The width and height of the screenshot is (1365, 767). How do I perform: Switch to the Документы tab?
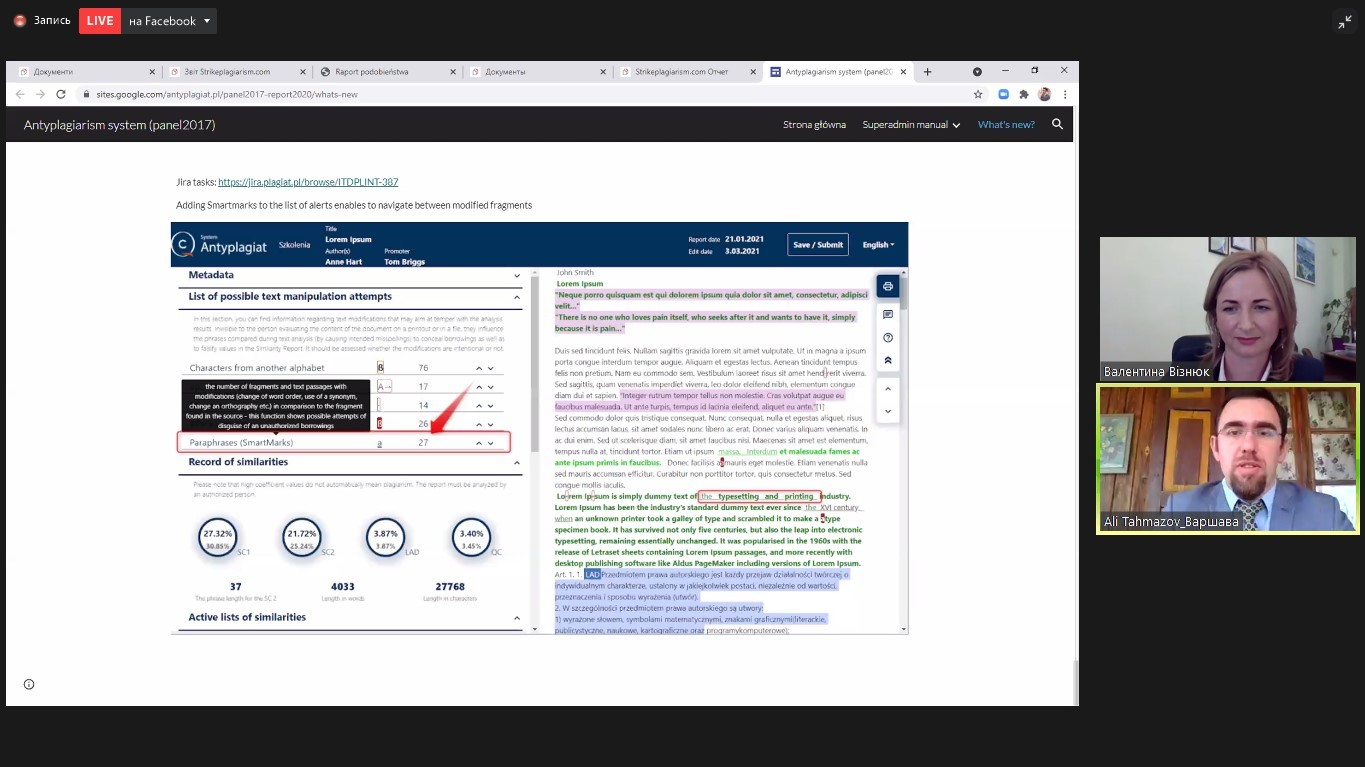tap(535, 72)
